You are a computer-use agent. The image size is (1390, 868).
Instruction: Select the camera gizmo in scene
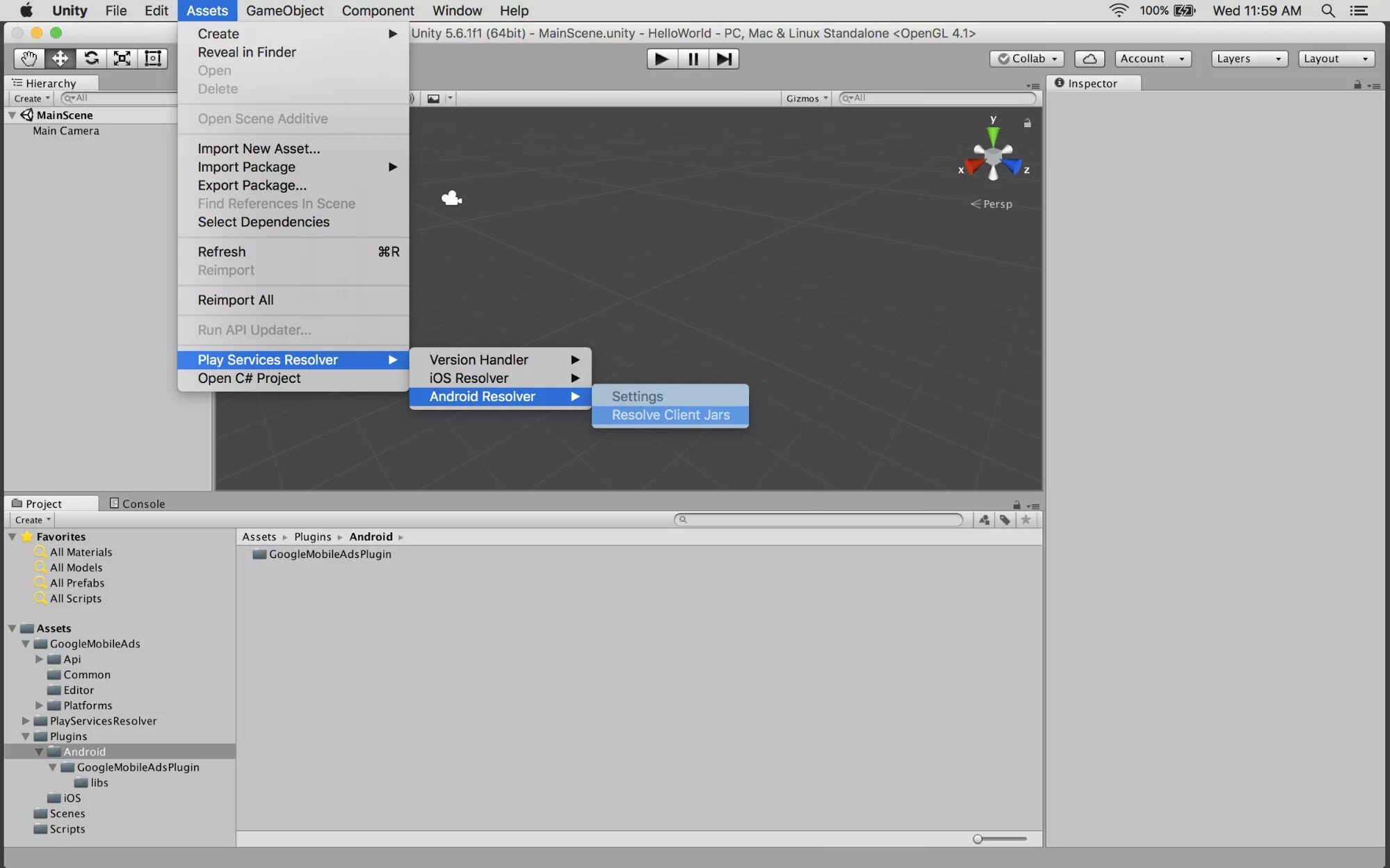tap(452, 199)
